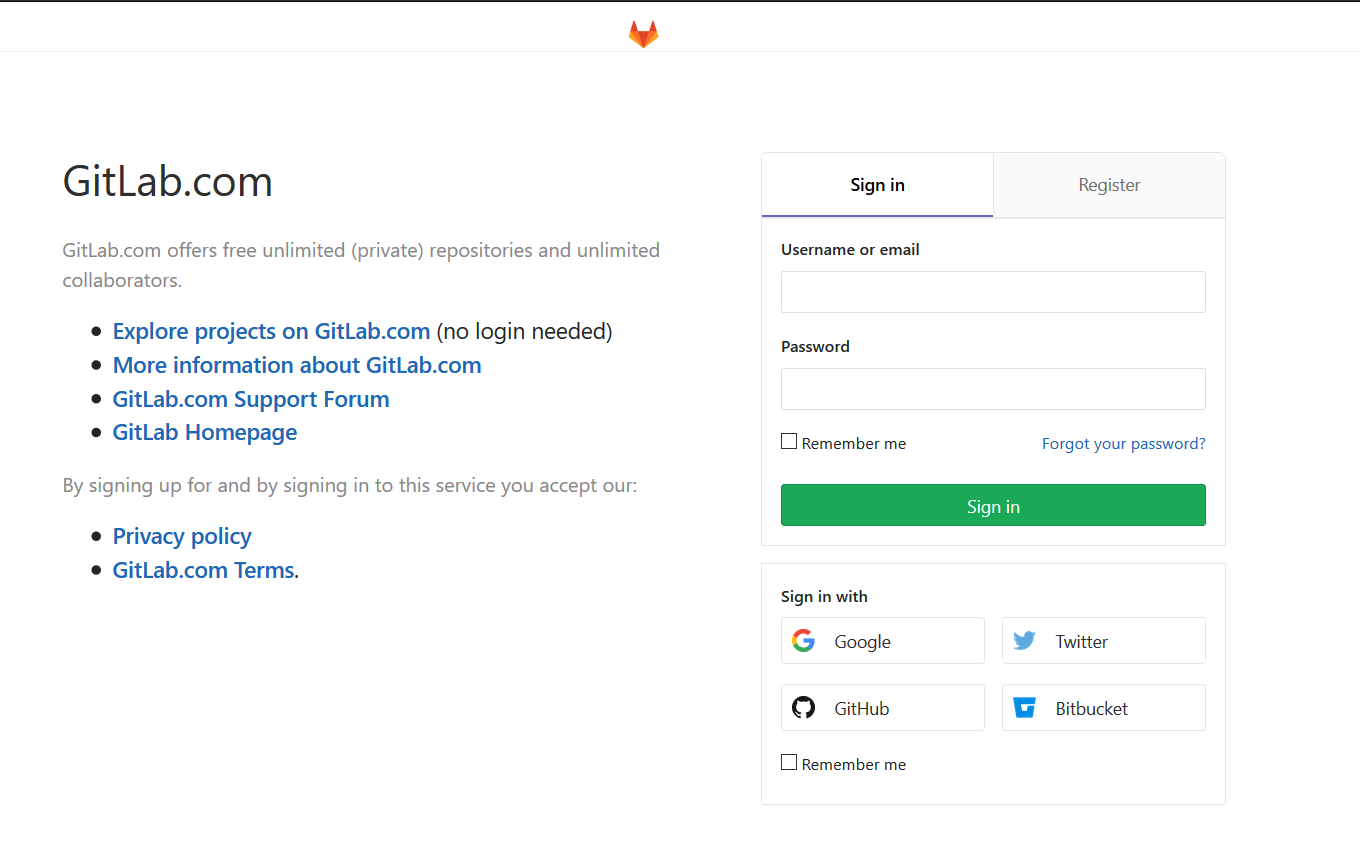
Task: Focus the Username or email field
Action: point(993,292)
